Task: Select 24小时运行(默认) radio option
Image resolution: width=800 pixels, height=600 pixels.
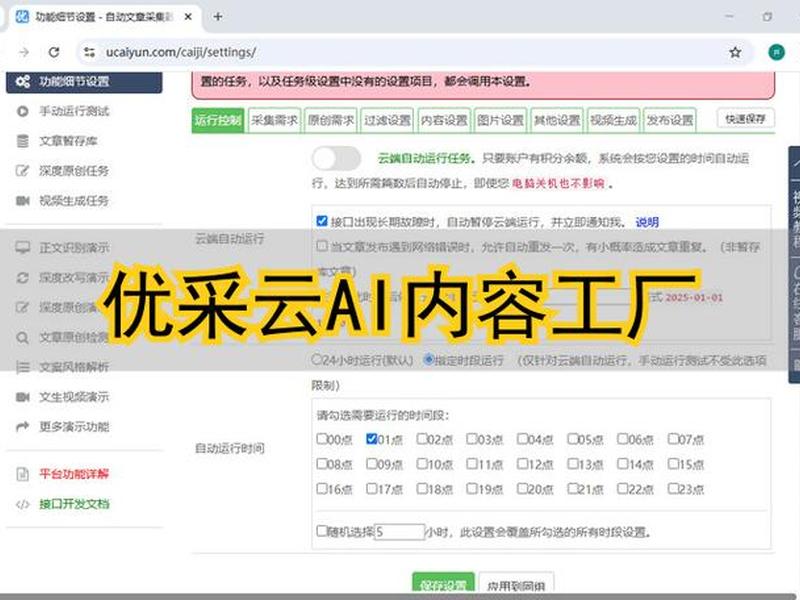Action: click(x=316, y=359)
